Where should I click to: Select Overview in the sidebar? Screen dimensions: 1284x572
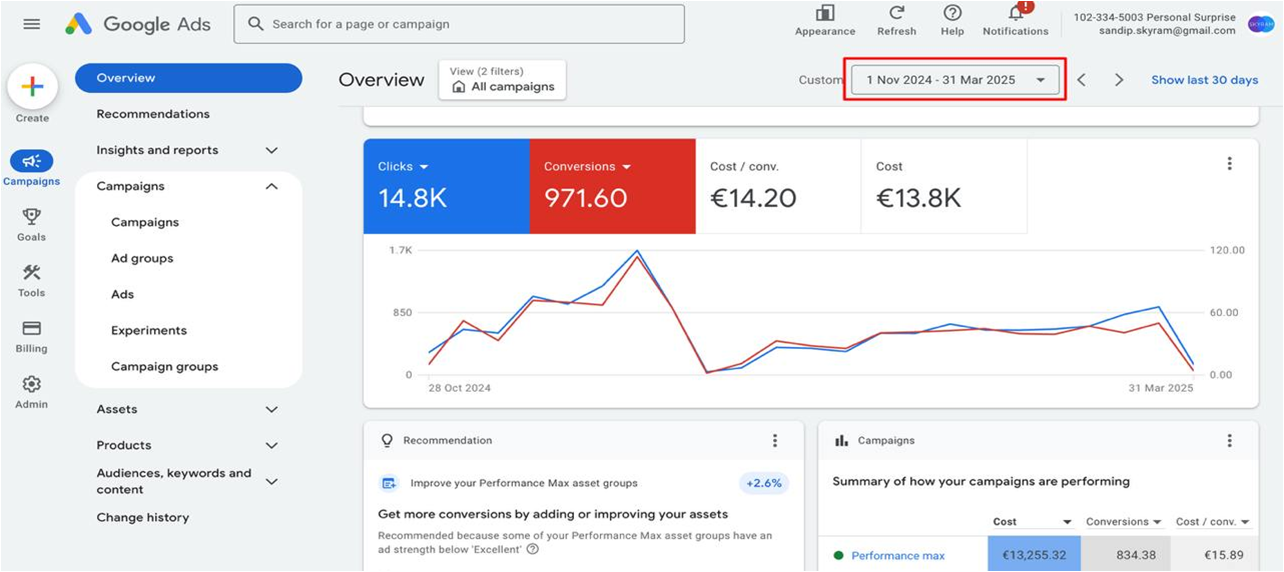pyautogui.click(x=188, y=78)
